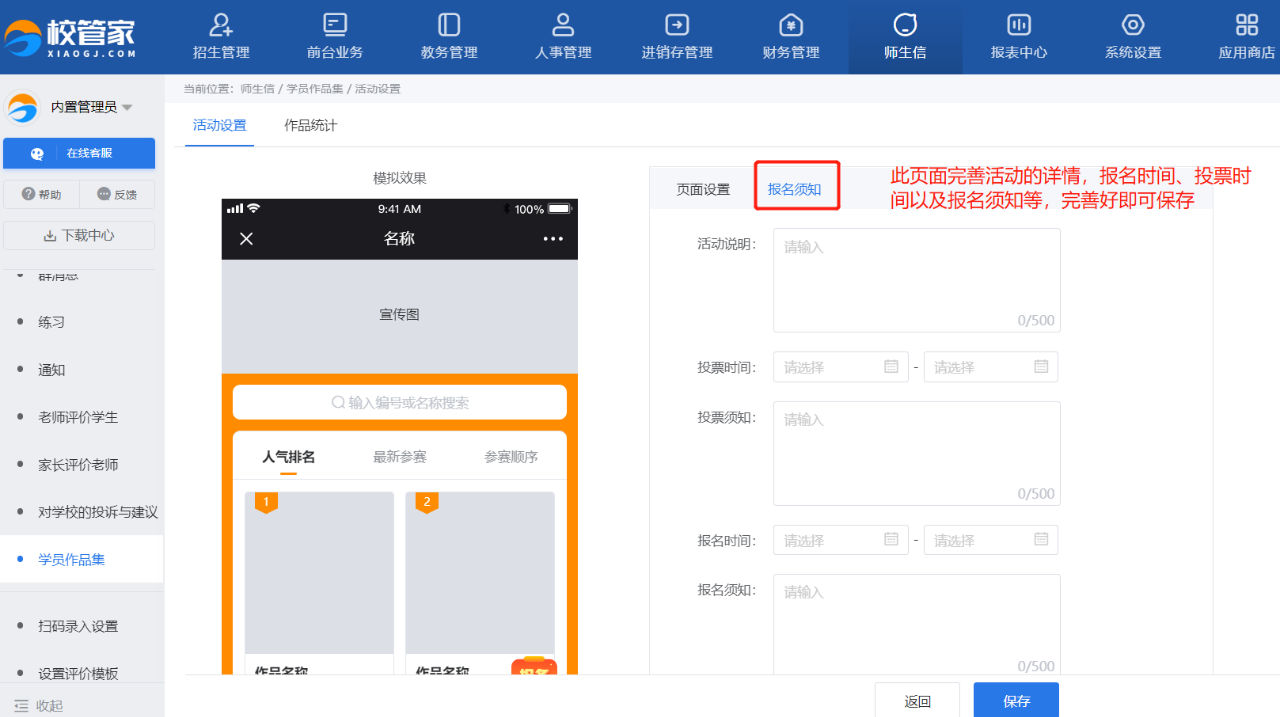1280x717 pixels.
Task: Expand 内置管理员 user dropdown arrow
Action: 127,108
